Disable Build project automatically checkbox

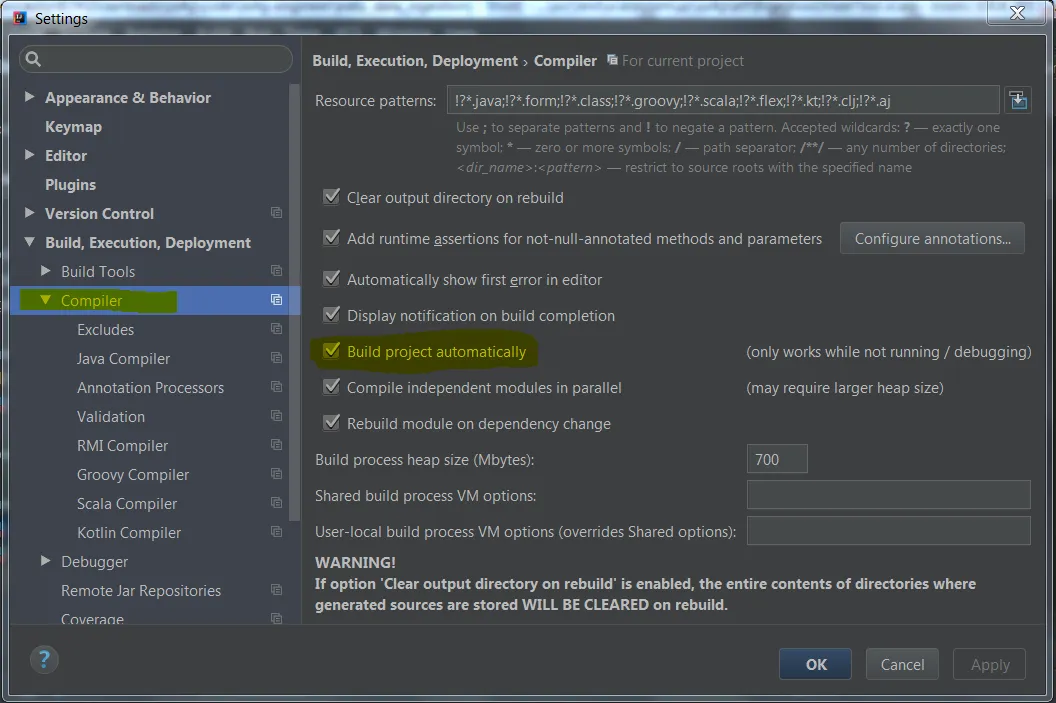point(331,351)
